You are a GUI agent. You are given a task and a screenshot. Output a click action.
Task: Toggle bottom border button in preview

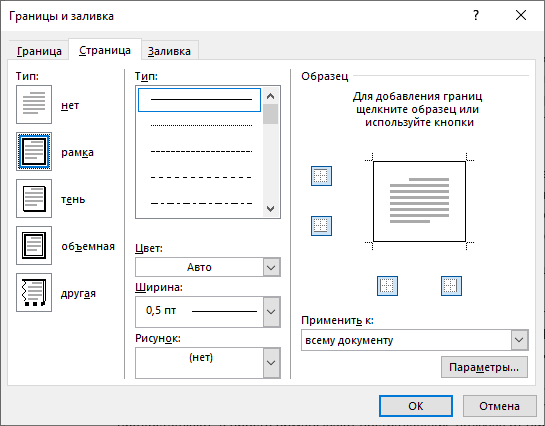coord(321,226)
